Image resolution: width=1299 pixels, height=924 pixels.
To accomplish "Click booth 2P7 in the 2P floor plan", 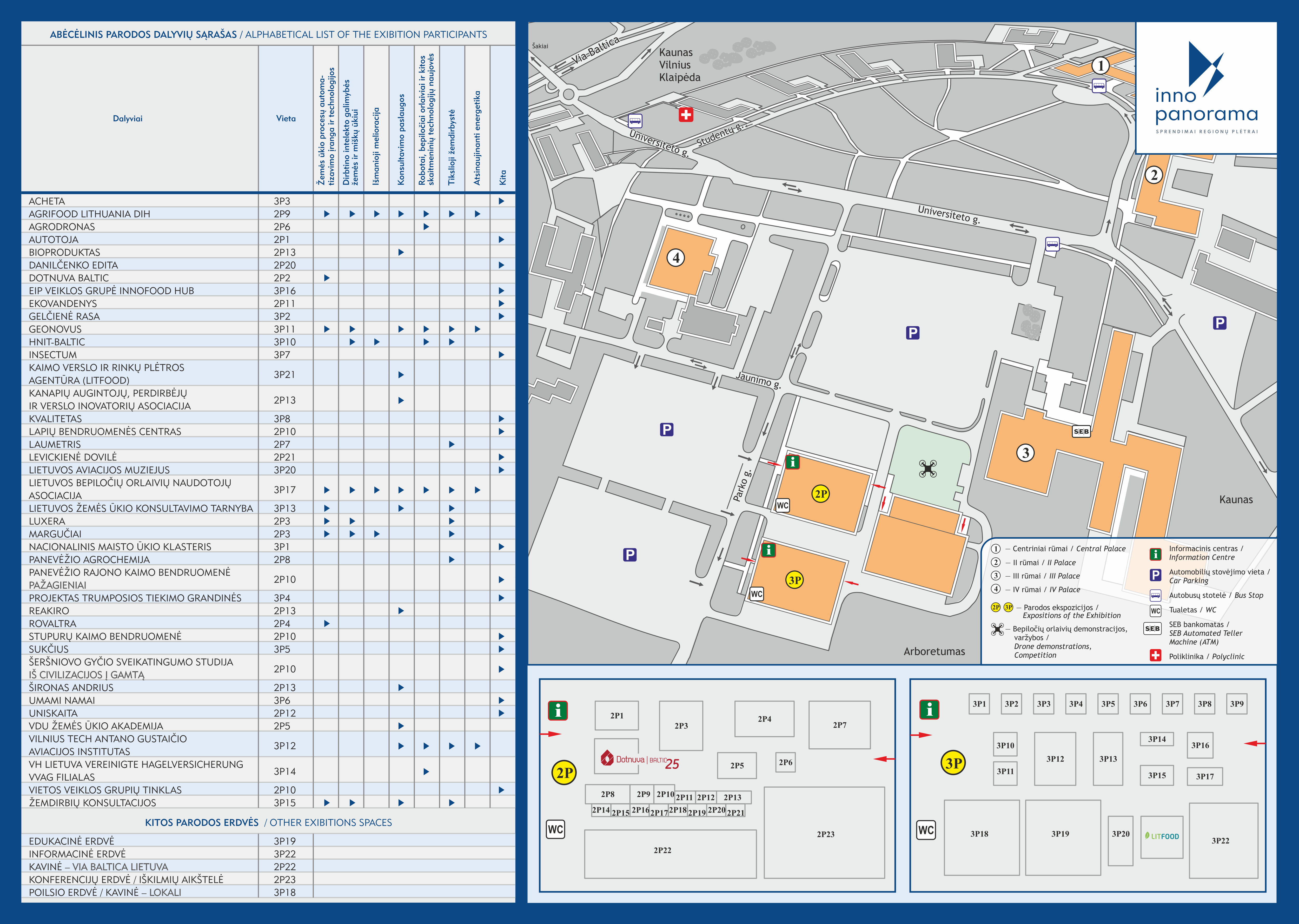I will tap(839, 725).
